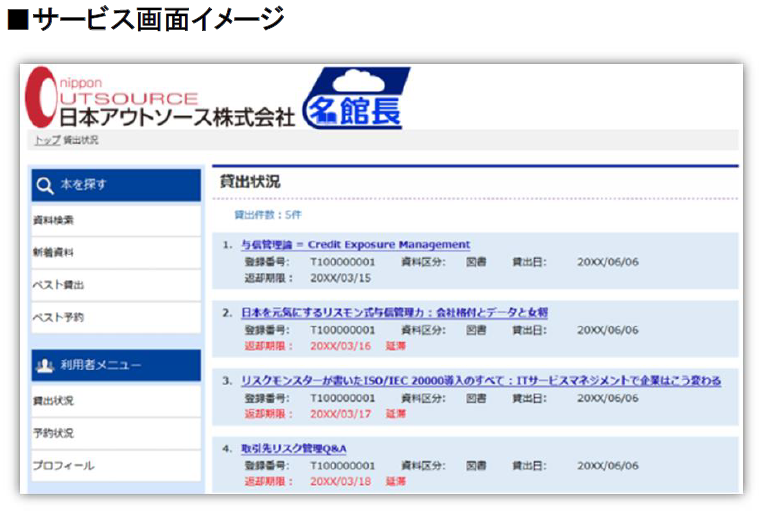The height and width of the screenshot is (513, 763).
Task: Click the magnifier icon beside 本を探す
Action: tap(44, 185)
